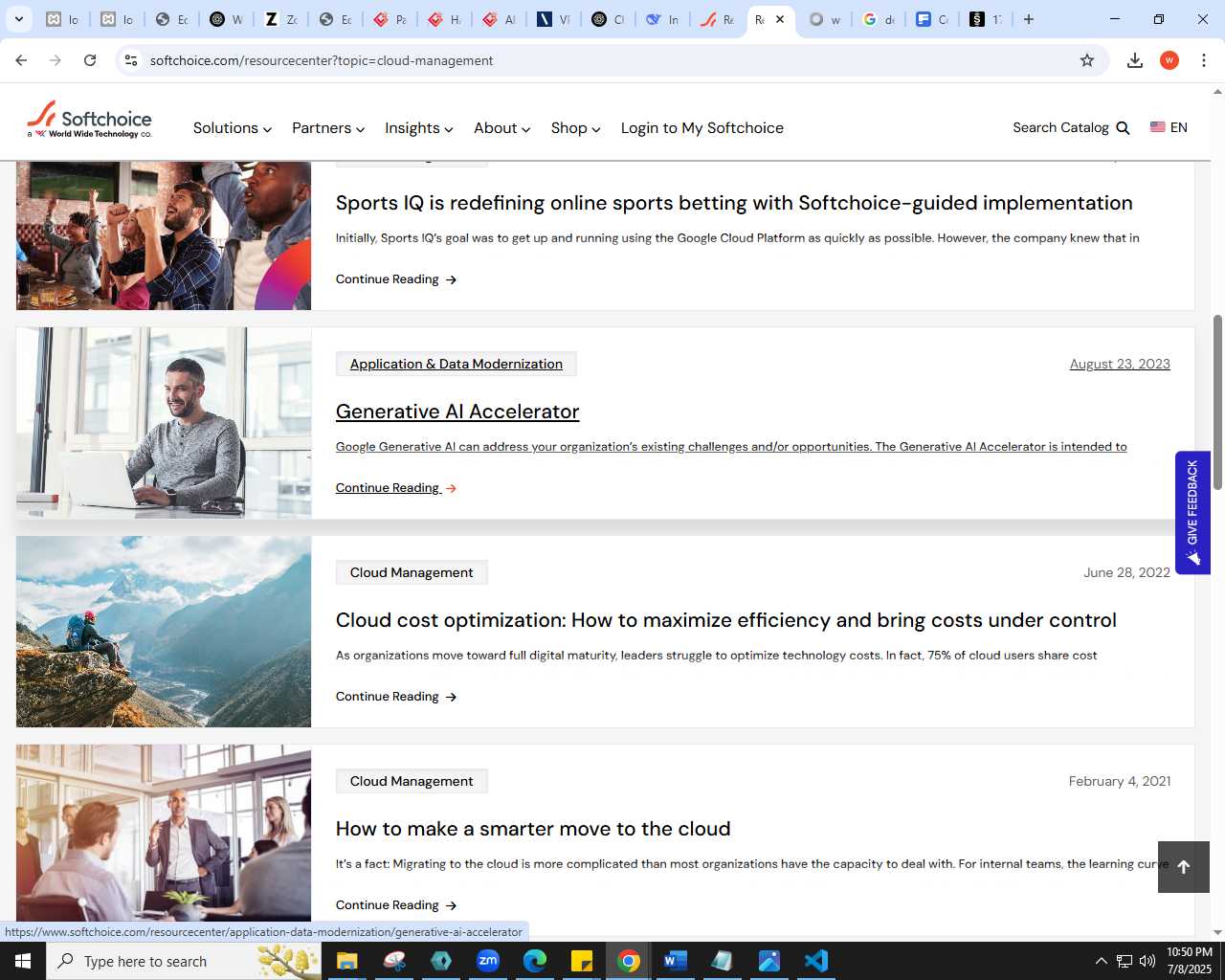Open the volume control in system tray
Viewport: 1225px width, 980px height.
[1147, 961]
